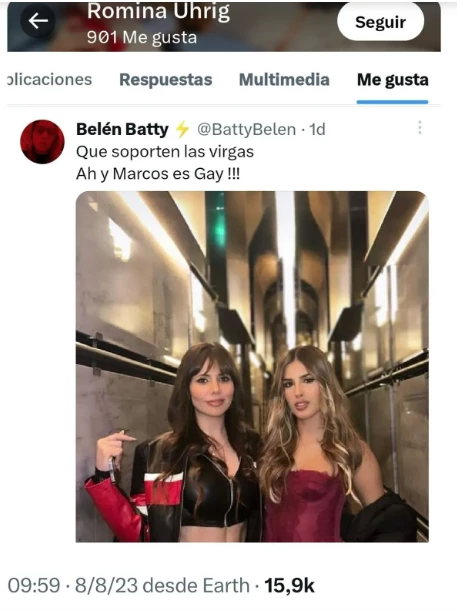Image resolution: width=457 pixels, height=611 pixels.
Task: Select the Me gusta tab
Action: (x=393, y=80)
